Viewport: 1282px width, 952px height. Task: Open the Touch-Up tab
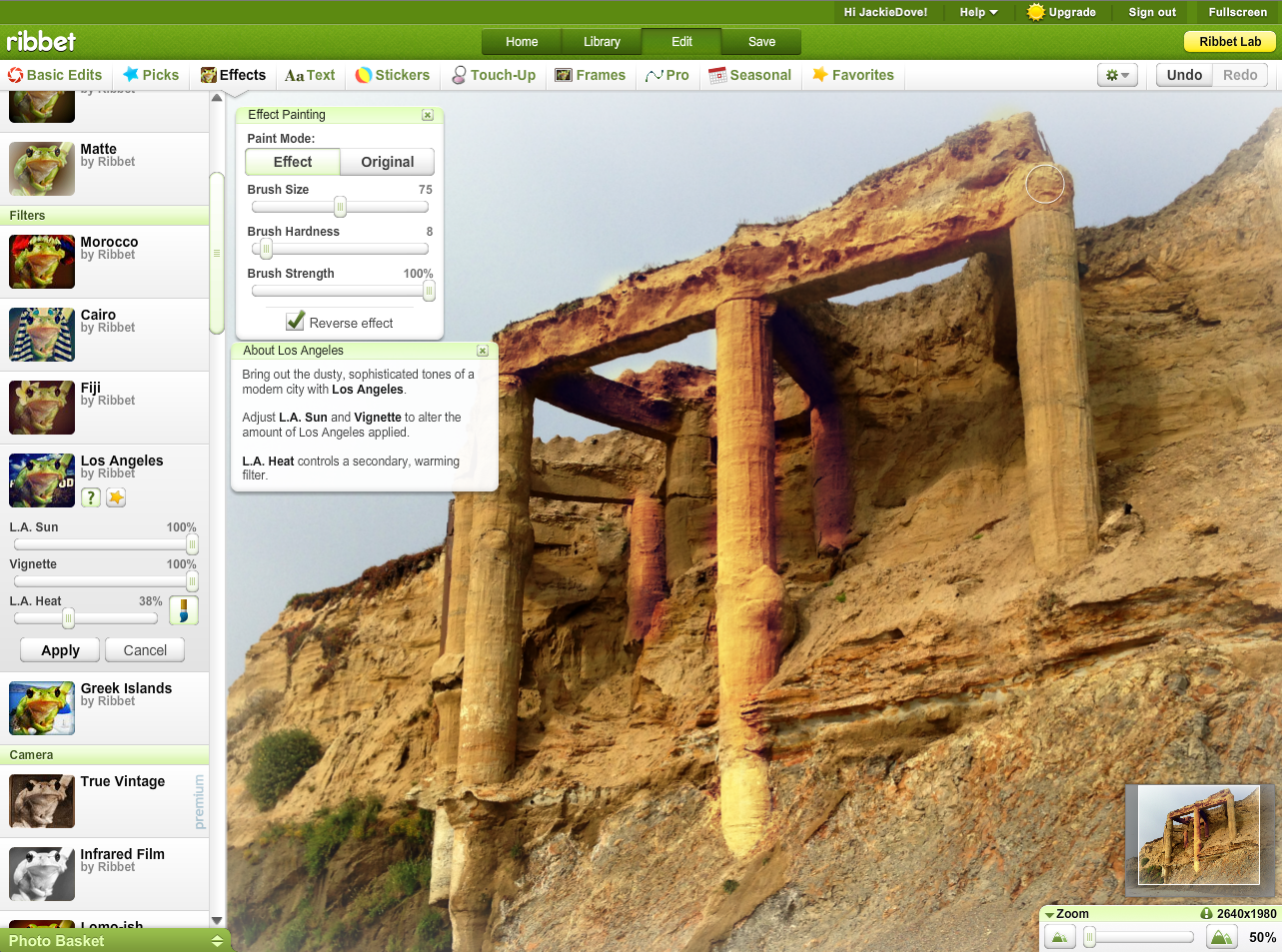click(x=494, y=75)
